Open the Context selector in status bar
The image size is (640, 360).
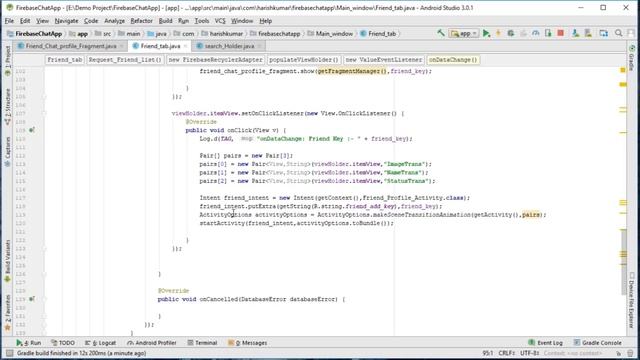click(x=573, y=353)
